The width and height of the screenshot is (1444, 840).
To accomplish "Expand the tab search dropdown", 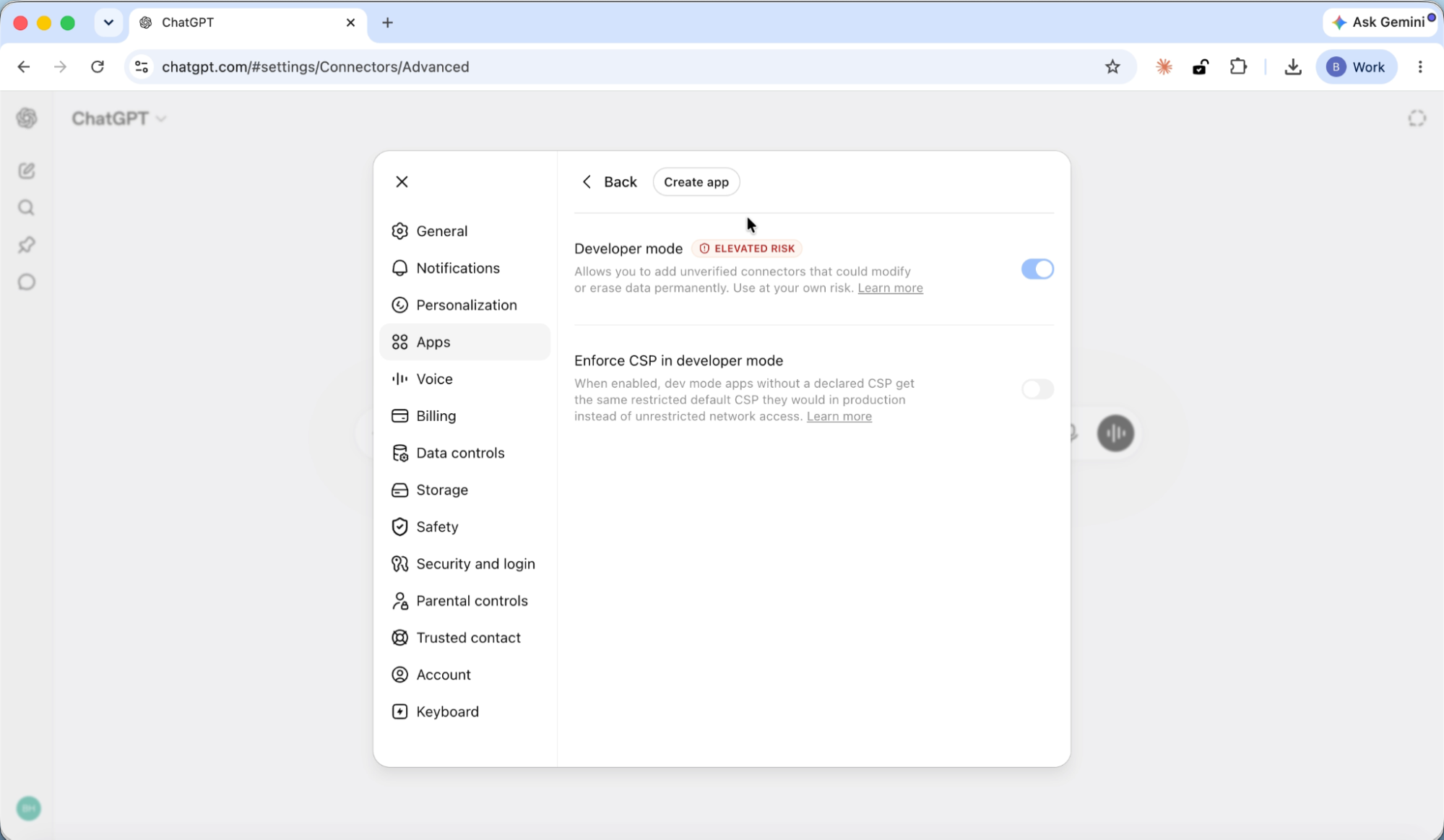I will pos(108,22).
